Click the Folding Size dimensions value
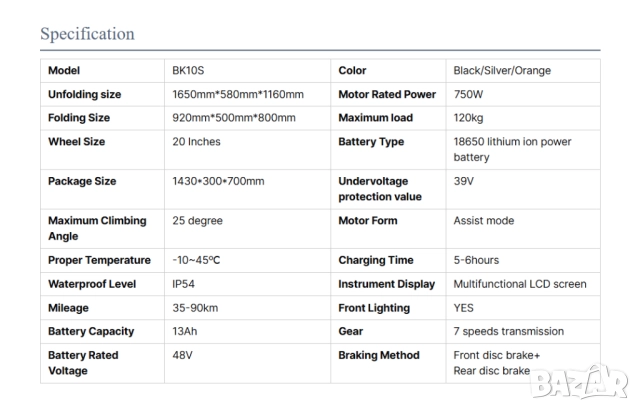The width and height of the screenshot is (640, 411). [234, 118]
